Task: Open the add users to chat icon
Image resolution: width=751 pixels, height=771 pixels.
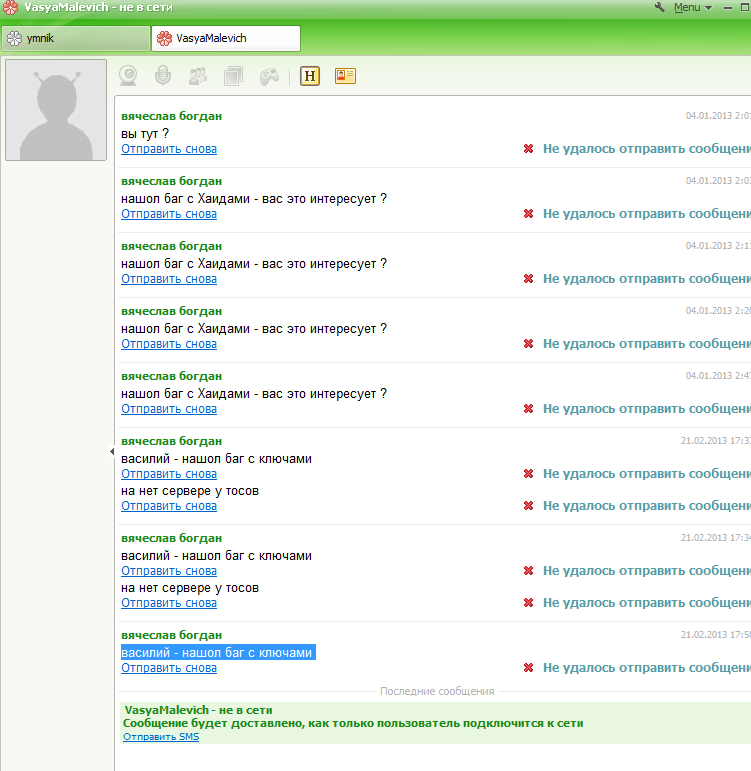Action: pyautogui.click(x=198, y=76)
